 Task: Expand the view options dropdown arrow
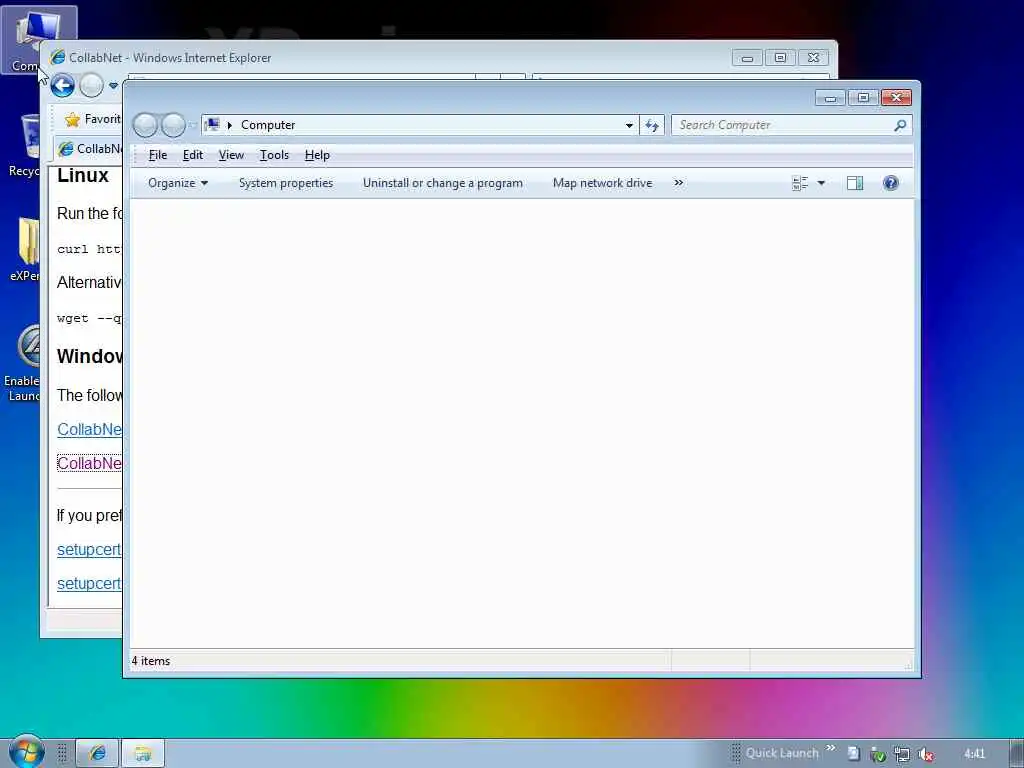821,183
